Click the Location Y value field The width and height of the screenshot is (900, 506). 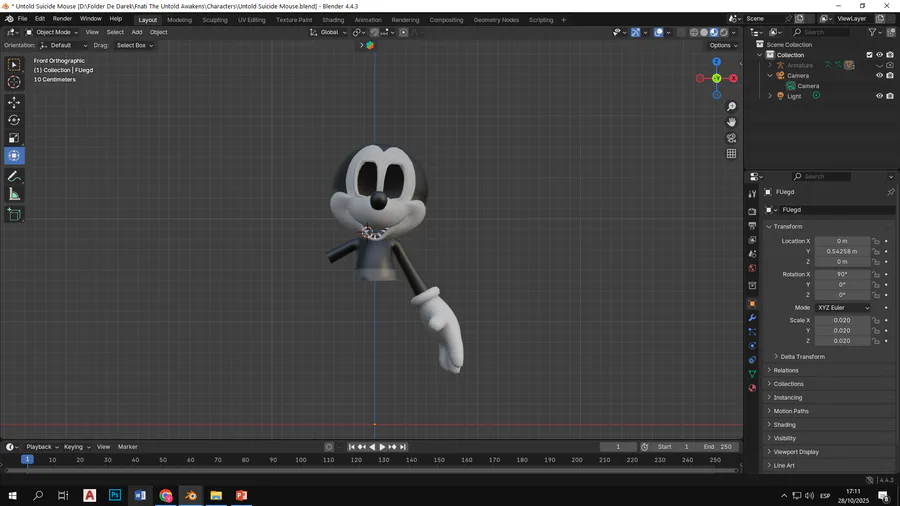click(x=842, y=251)
